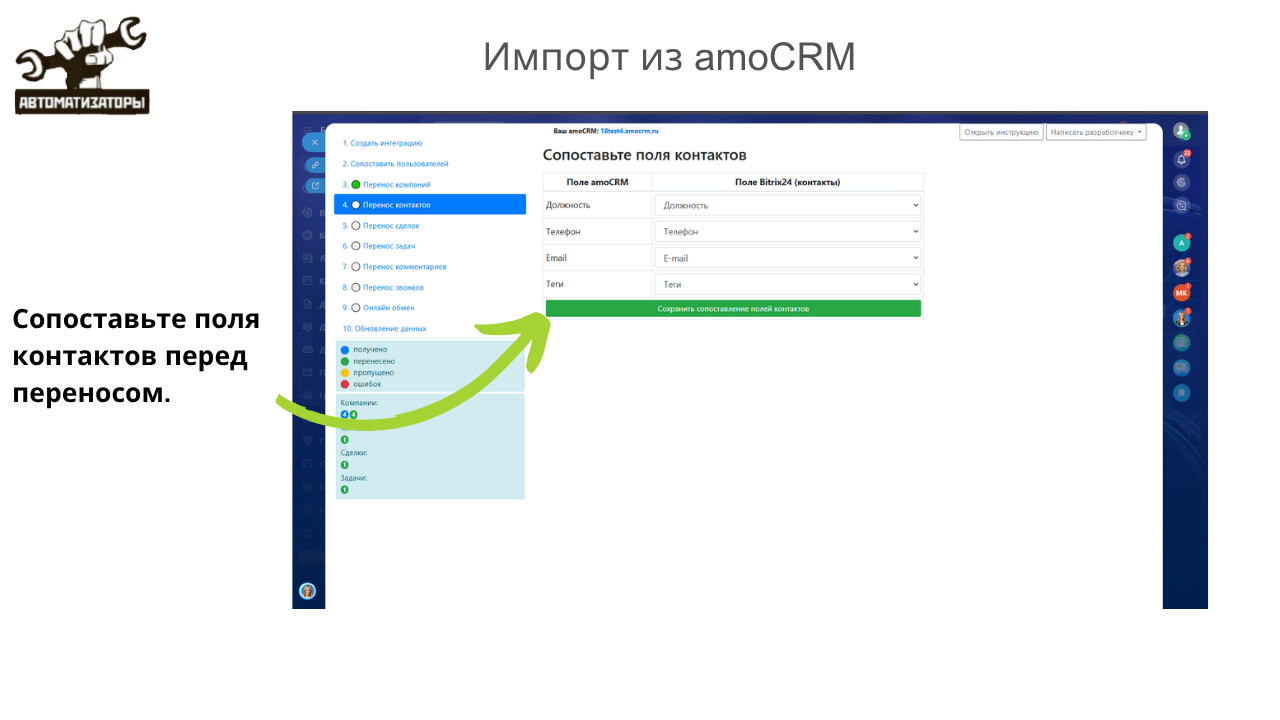1280x720 pixels.
Task: Go to step "3. Перенос компаний"
Action: 386,184
